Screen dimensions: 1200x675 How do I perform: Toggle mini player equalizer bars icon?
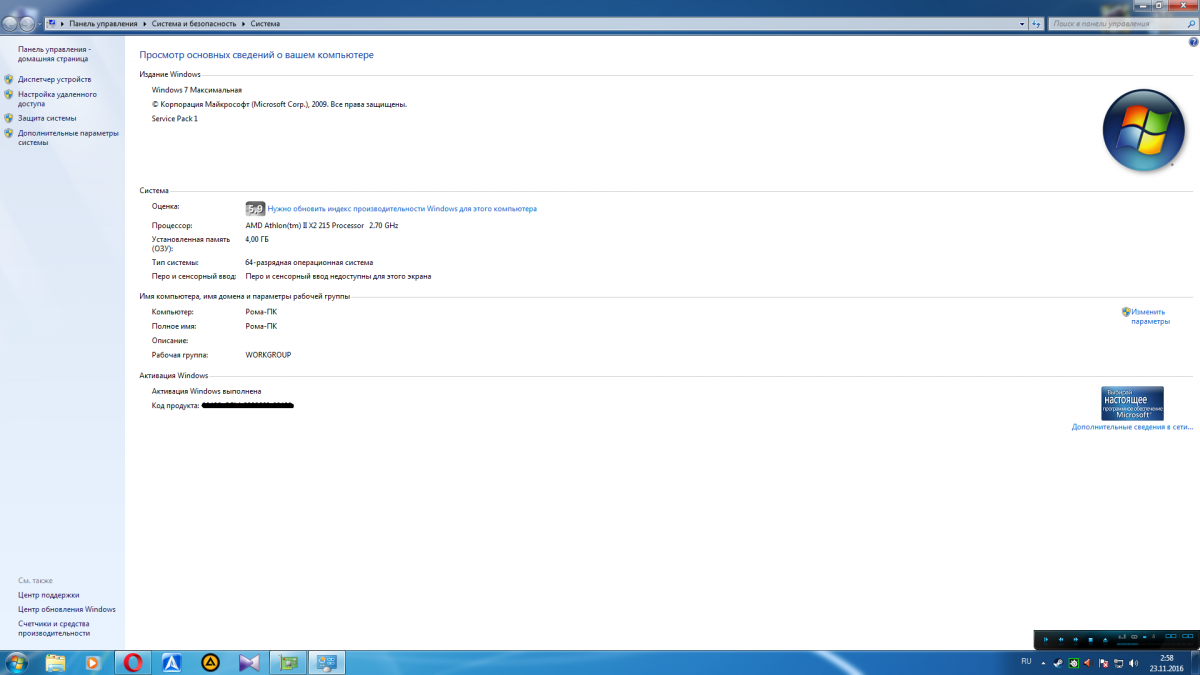pos(1122,637)
